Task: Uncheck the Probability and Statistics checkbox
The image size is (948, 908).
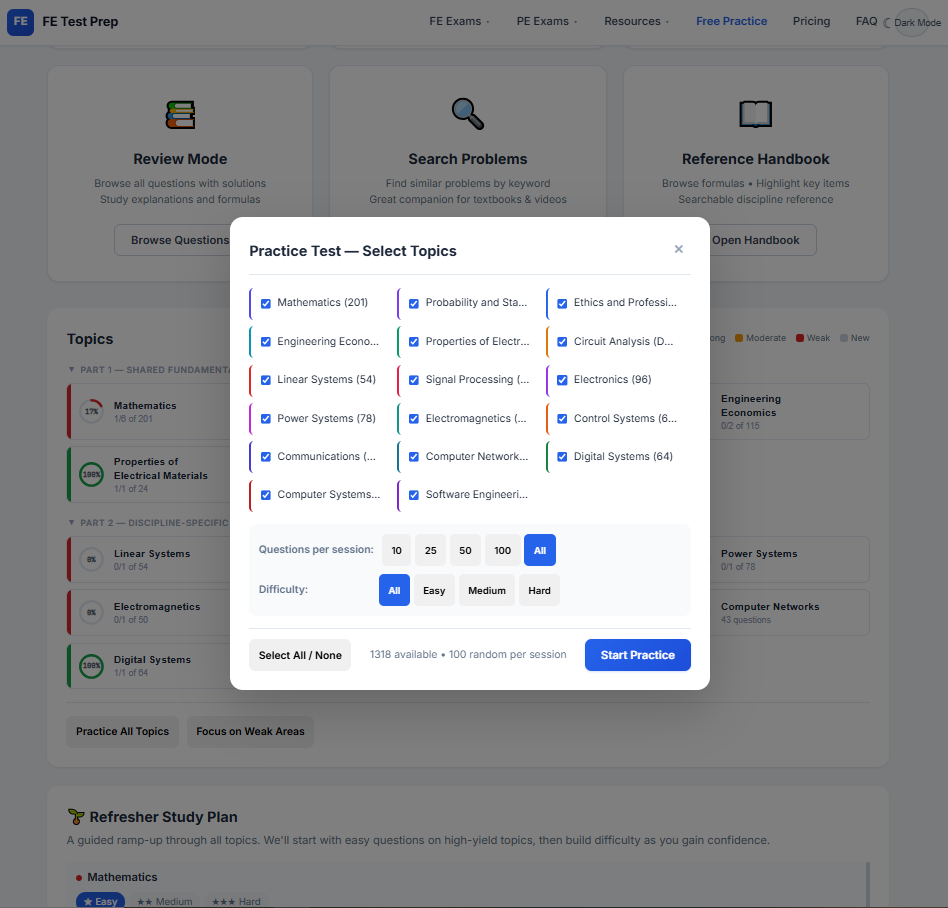Action: click(x=414, y=303)
